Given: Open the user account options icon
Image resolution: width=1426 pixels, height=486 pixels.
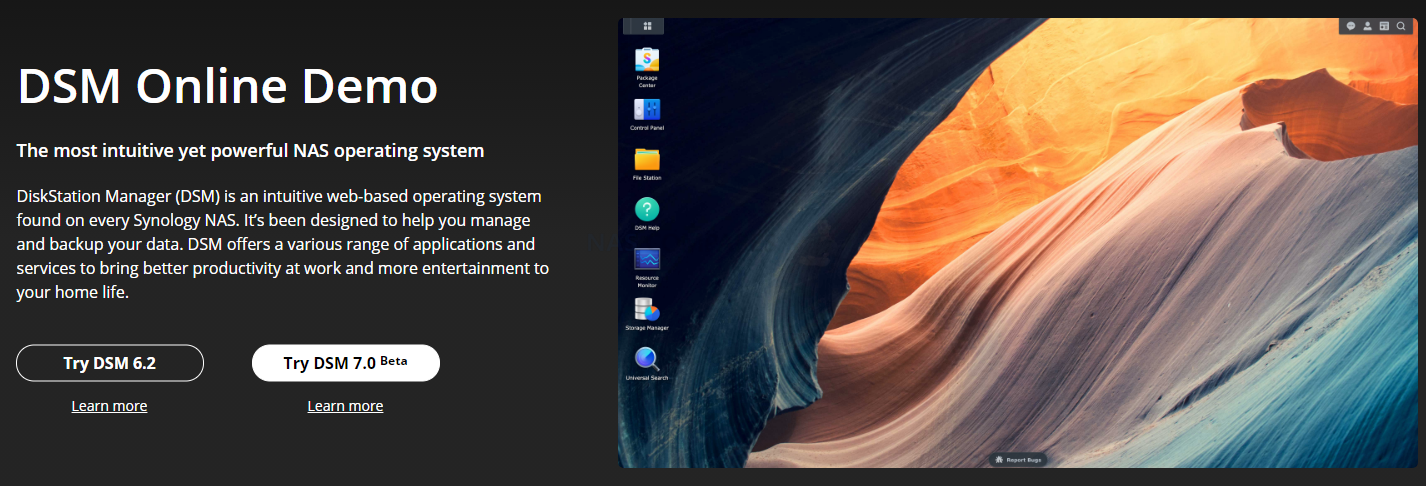Looking at the screenshot, I should [1367, 26].
